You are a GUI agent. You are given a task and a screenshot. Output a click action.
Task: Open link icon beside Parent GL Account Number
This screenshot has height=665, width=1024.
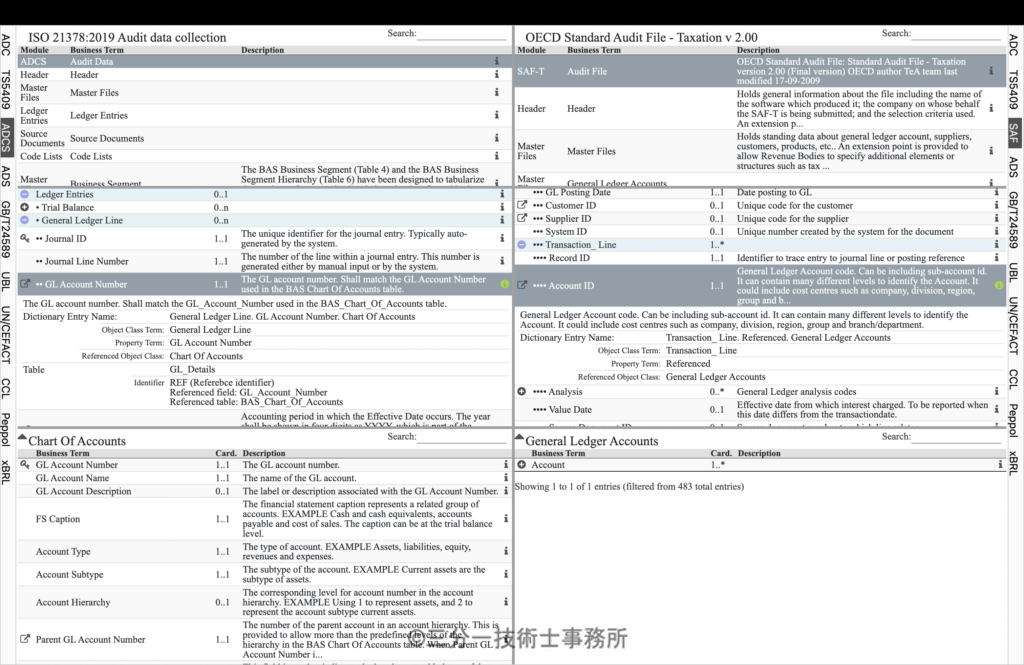coord(25,640)
